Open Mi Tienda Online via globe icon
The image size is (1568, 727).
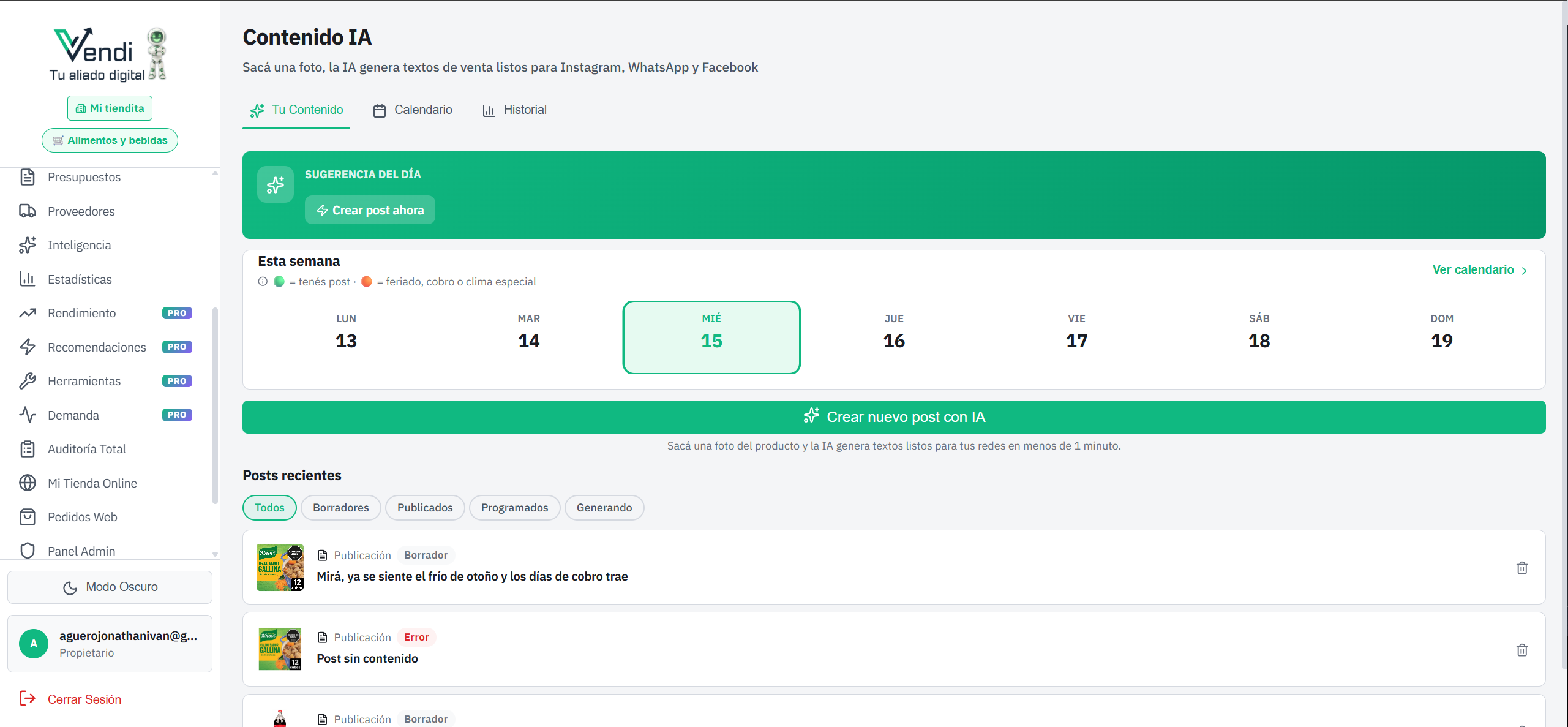pos(28,483)
